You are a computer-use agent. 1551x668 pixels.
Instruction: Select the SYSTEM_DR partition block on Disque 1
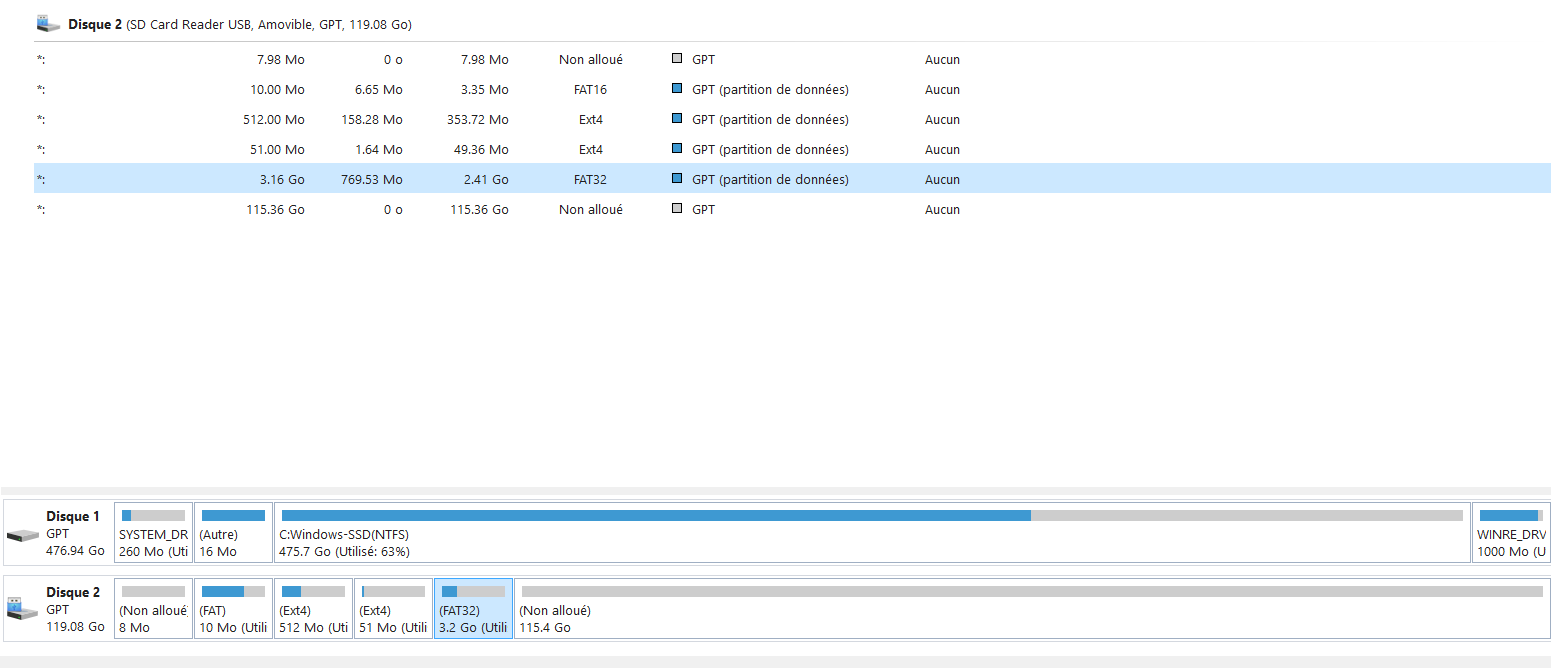pyautogui.click(x=153, y=542)
